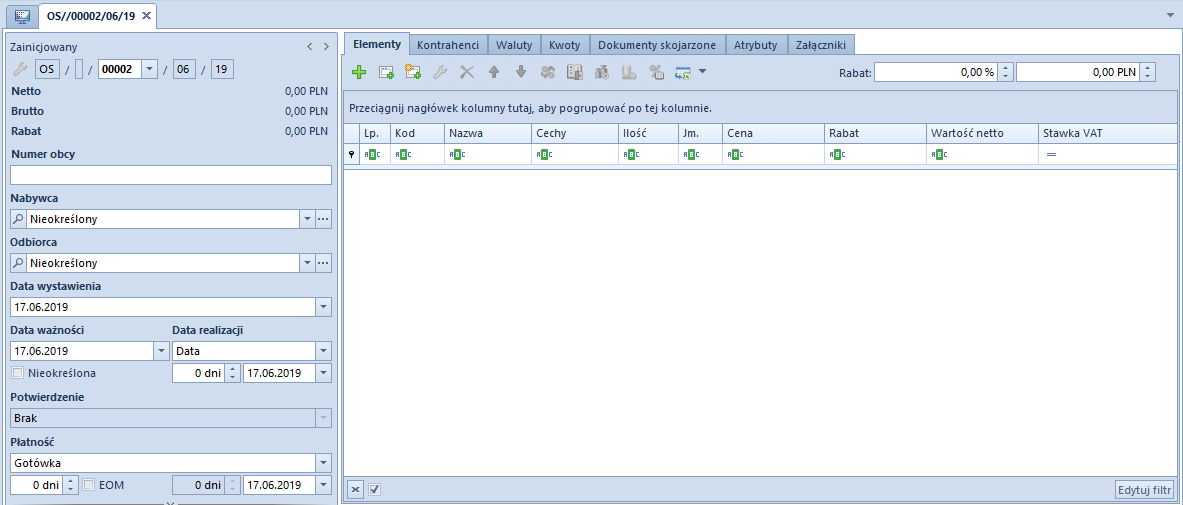The width and height of the screenshot is (1183, 505).
Task: Expand the Płatność Gotówka dropdown
Action: coord(323,463)
